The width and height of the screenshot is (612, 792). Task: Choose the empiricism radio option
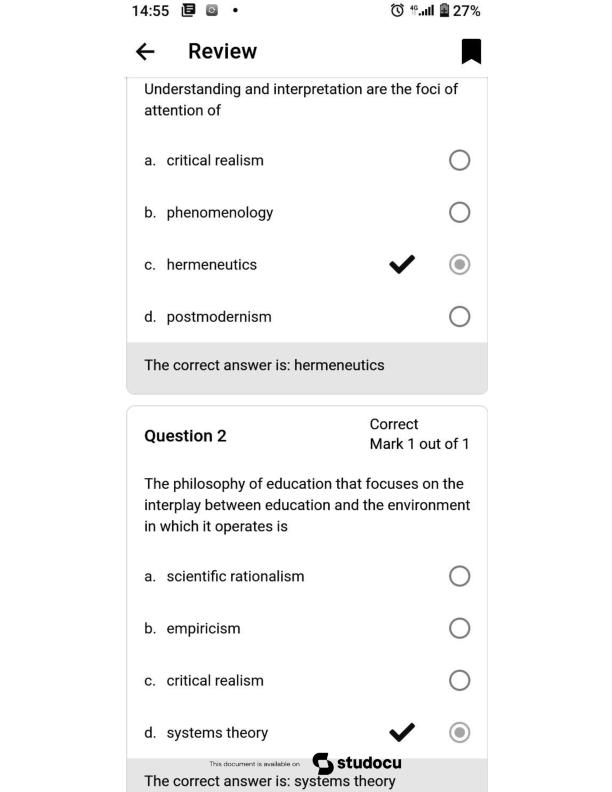pos(460,628)
